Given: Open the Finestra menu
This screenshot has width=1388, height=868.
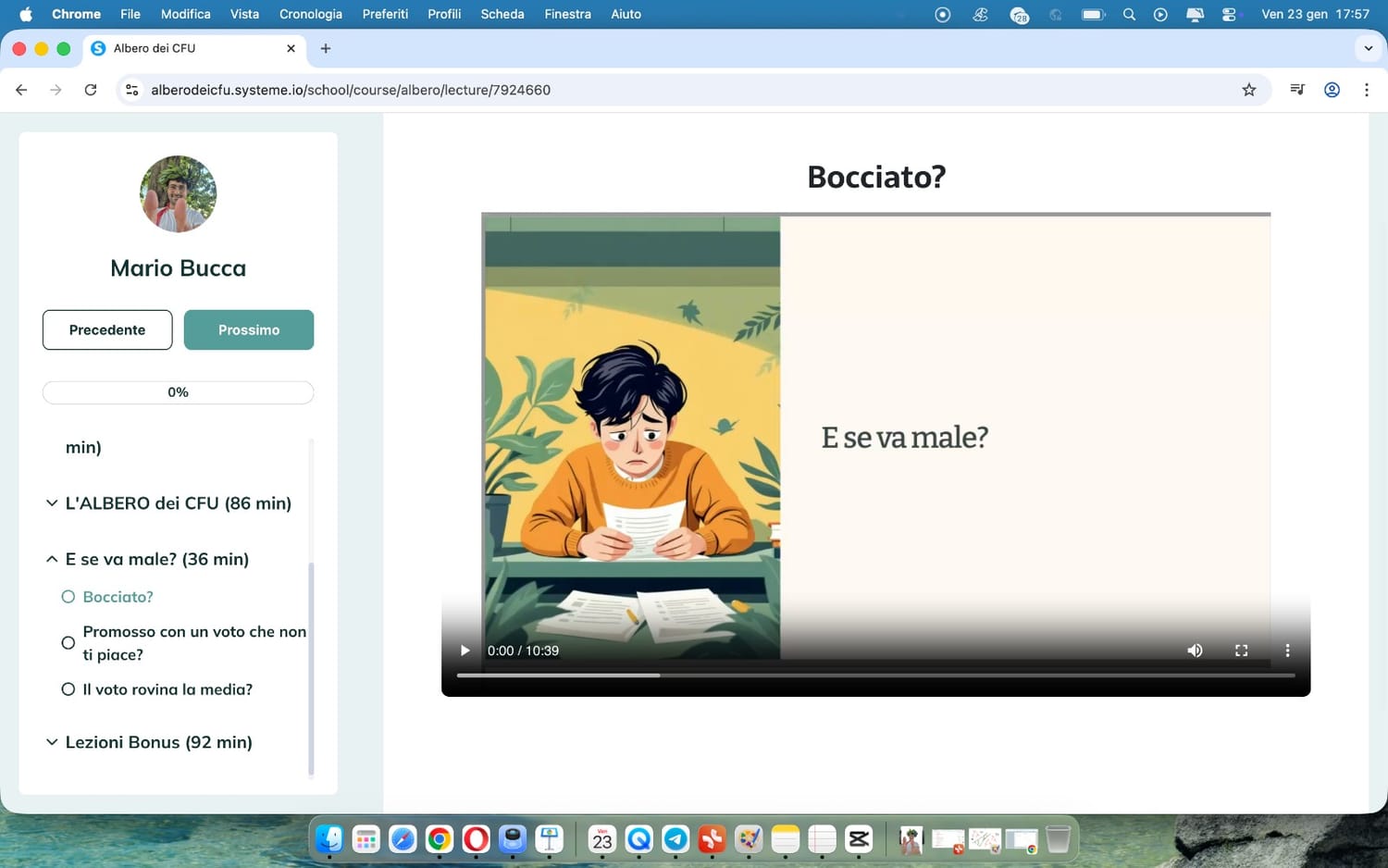Looking at the screenshot, I should (x=567, y=14).
